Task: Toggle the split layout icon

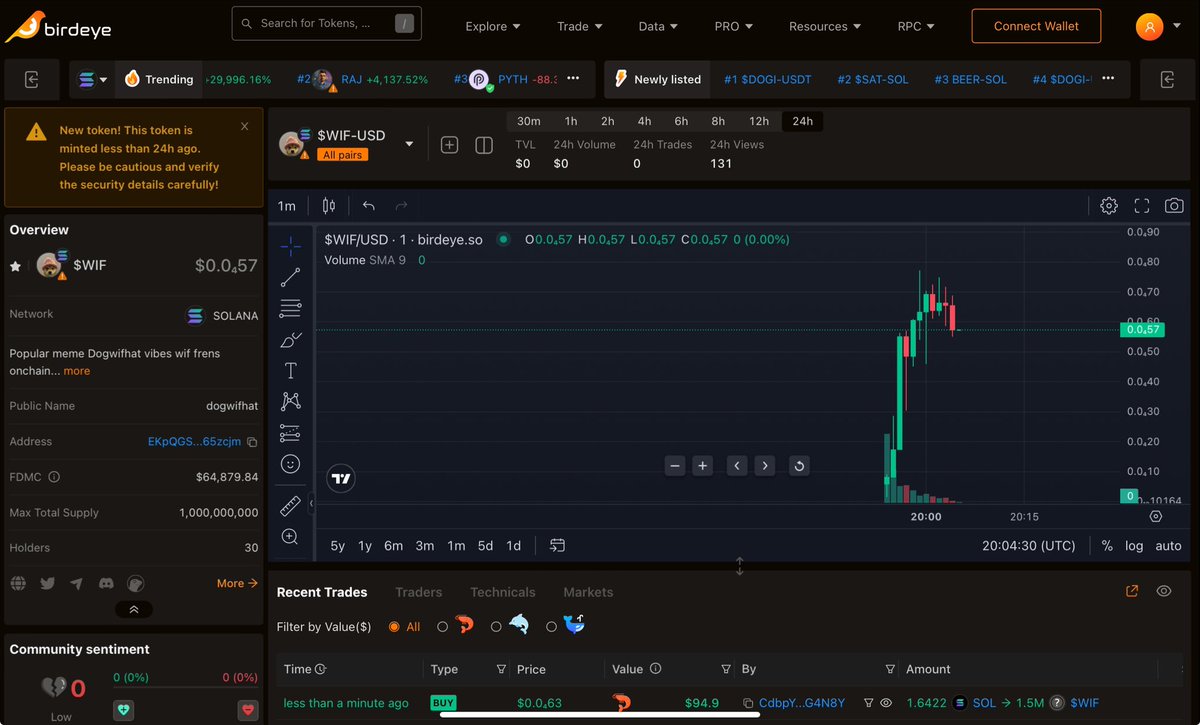Action: coord(484,145)
